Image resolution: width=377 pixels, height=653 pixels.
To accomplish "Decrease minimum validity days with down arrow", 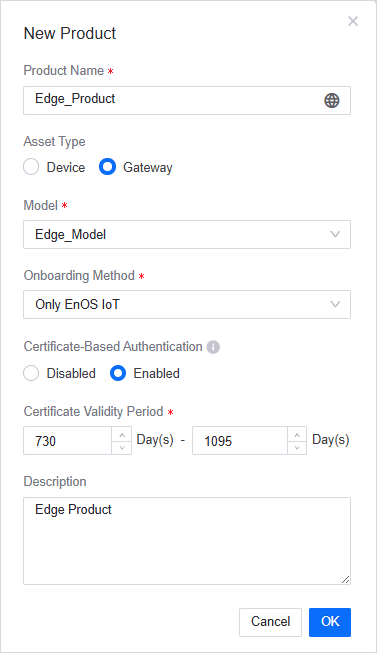I will (122, 448).
